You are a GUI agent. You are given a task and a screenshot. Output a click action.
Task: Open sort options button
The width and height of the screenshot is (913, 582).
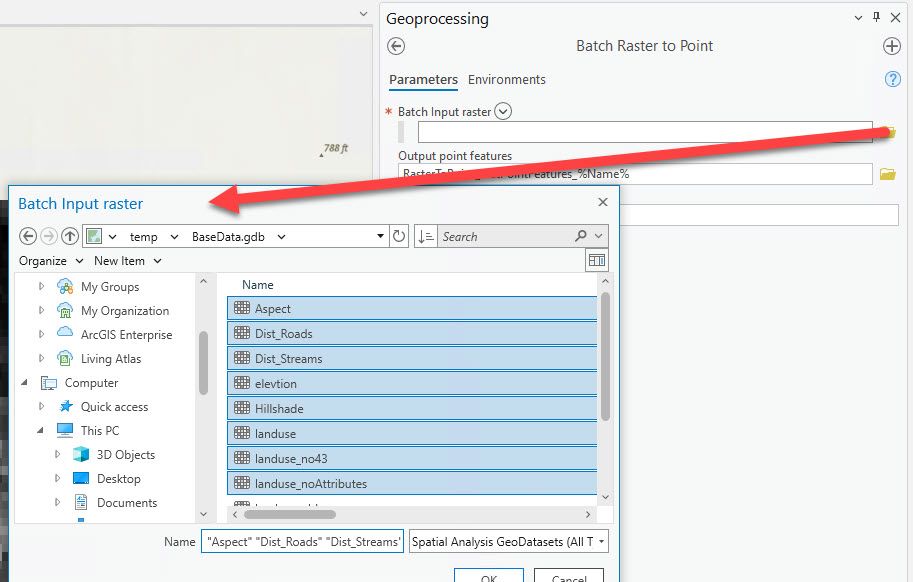pos(426,236)
